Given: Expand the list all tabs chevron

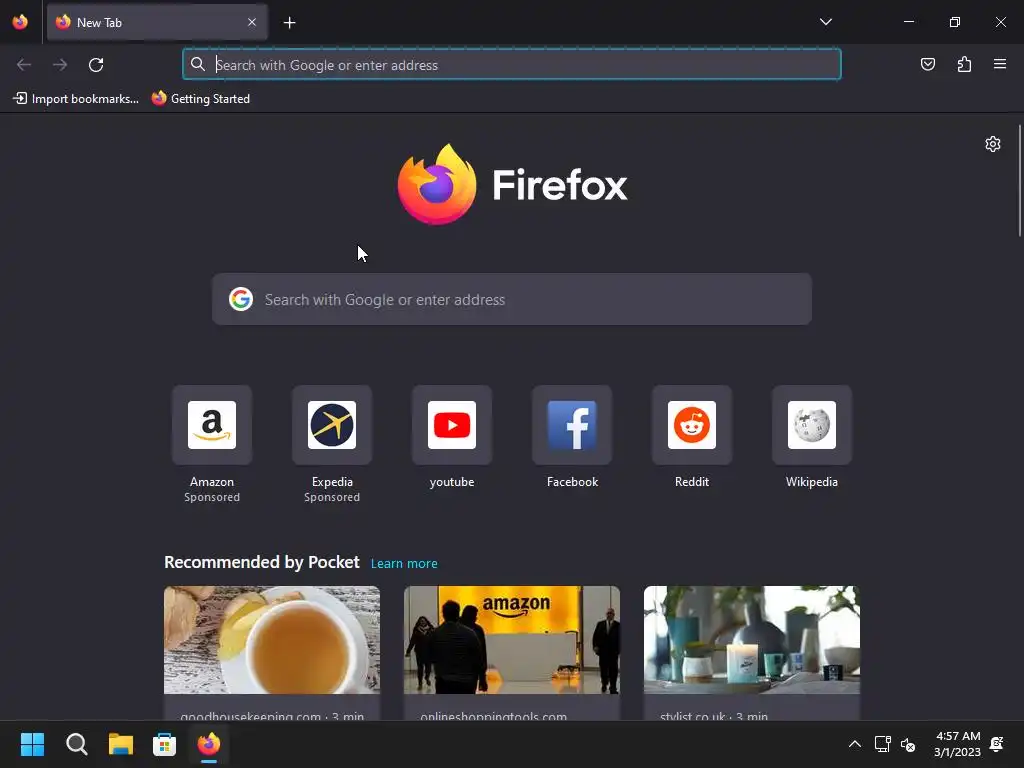Looking at the screenshot, I should (x=825, y=22).
